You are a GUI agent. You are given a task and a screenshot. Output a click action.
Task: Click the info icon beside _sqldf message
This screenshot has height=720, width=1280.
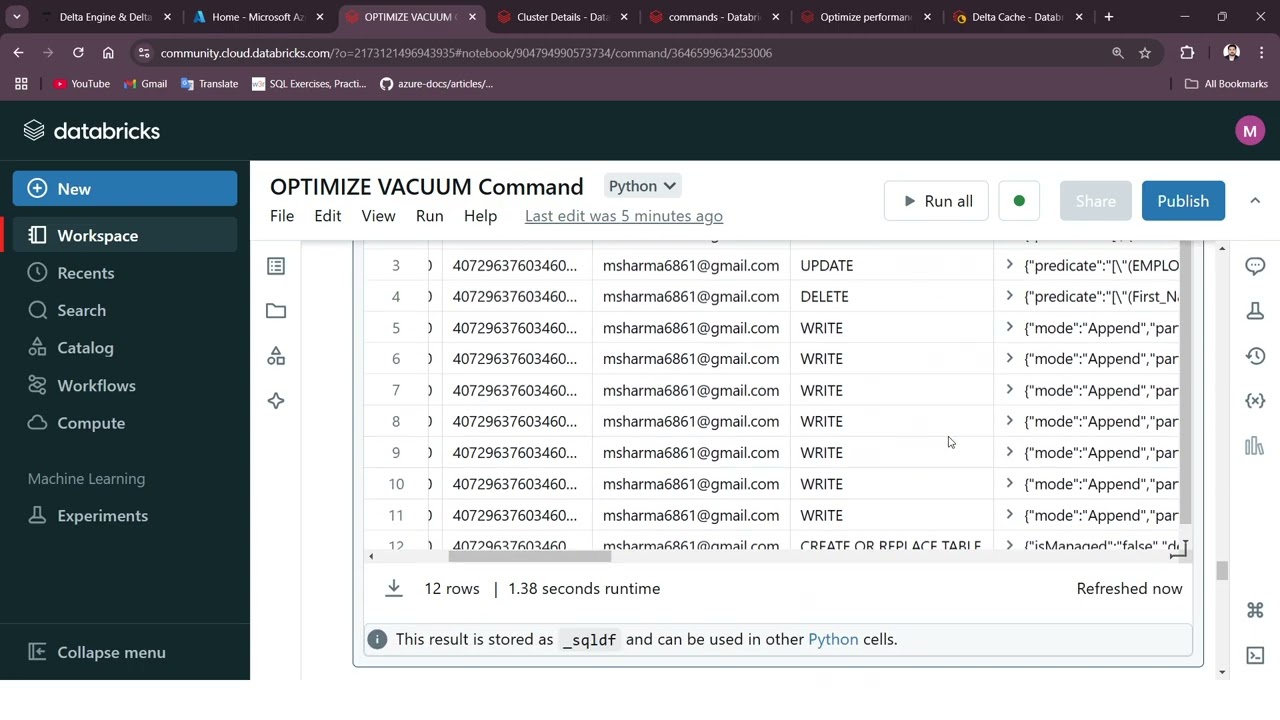click(377, 639)
